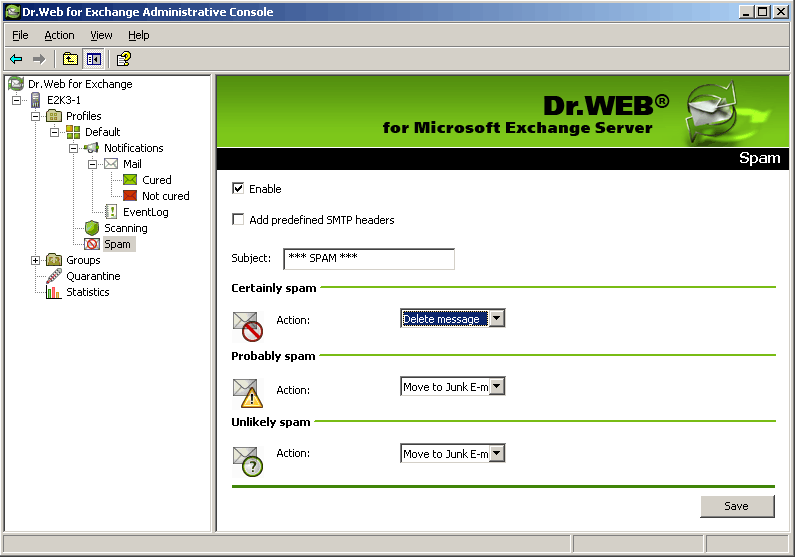Click the Certainly spam blocked envelope icon
Viewport: 795px width, 557px height.
tap(248, 326)
